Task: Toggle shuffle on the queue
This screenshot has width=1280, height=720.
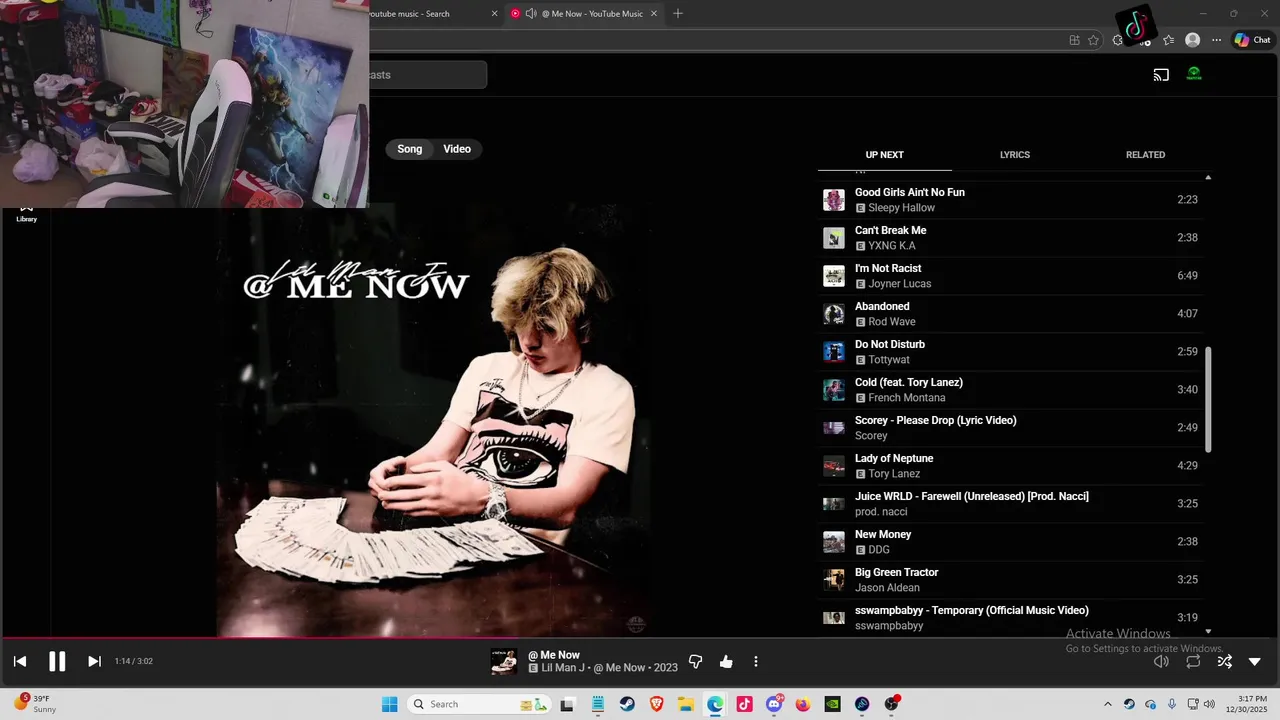Action: pos(1224,661)
